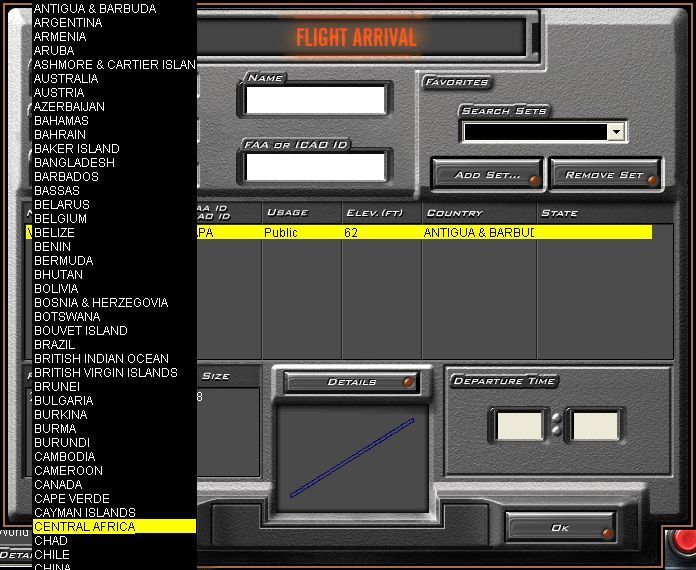The height and width of the screenshot is (570, 696).
Task: Select BAHAMAS from the dropdown list
Action: 61,120
